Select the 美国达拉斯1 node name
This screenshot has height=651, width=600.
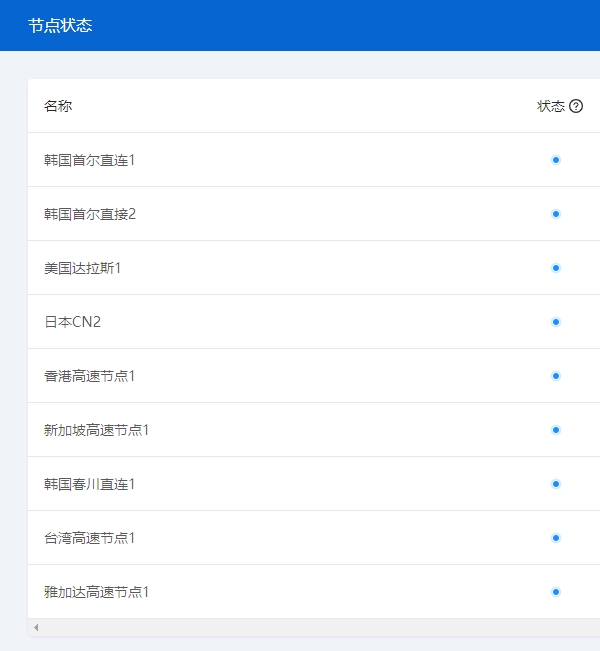[82, 268]
